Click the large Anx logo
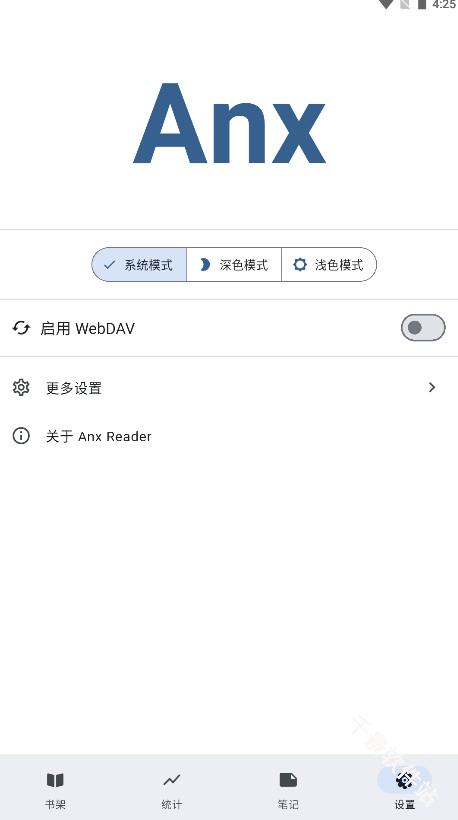Screen dimensions: 458x820 (229, 124)
